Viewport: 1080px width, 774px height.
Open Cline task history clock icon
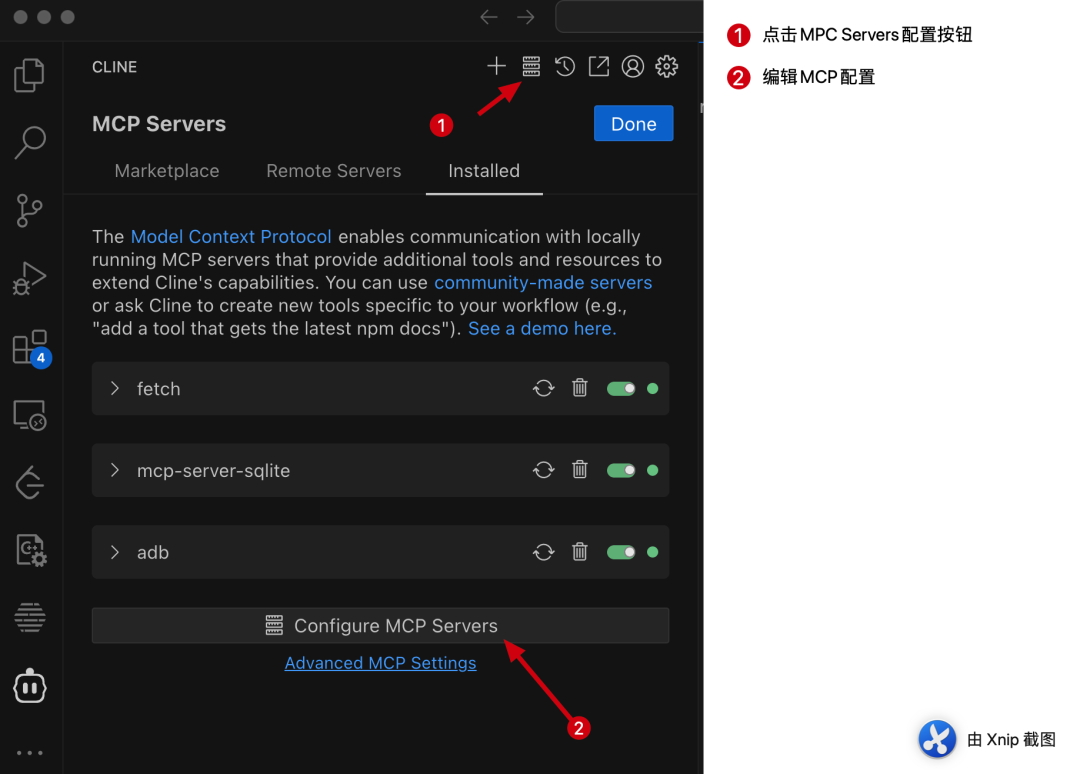pos(565,66)
